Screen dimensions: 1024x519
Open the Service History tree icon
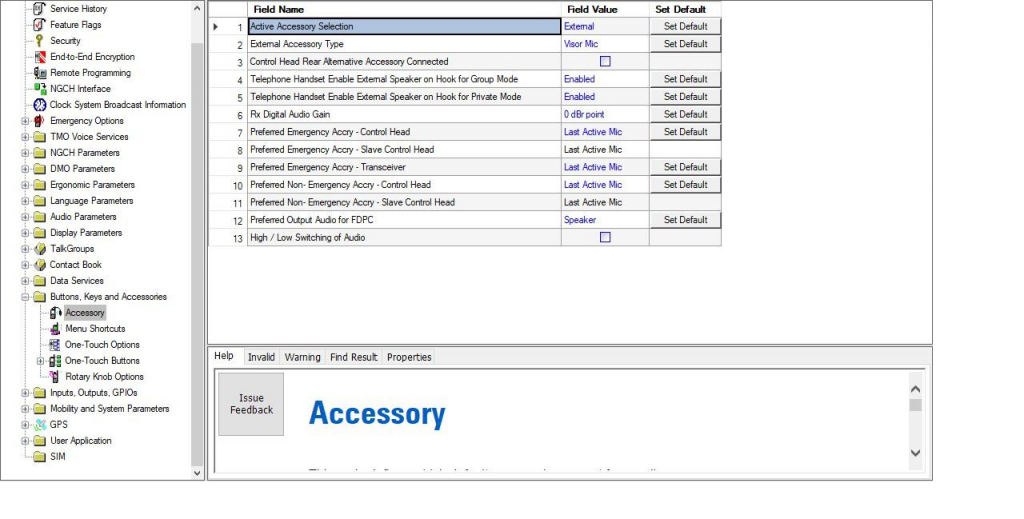pyautogui.click(x=39, y=8)
